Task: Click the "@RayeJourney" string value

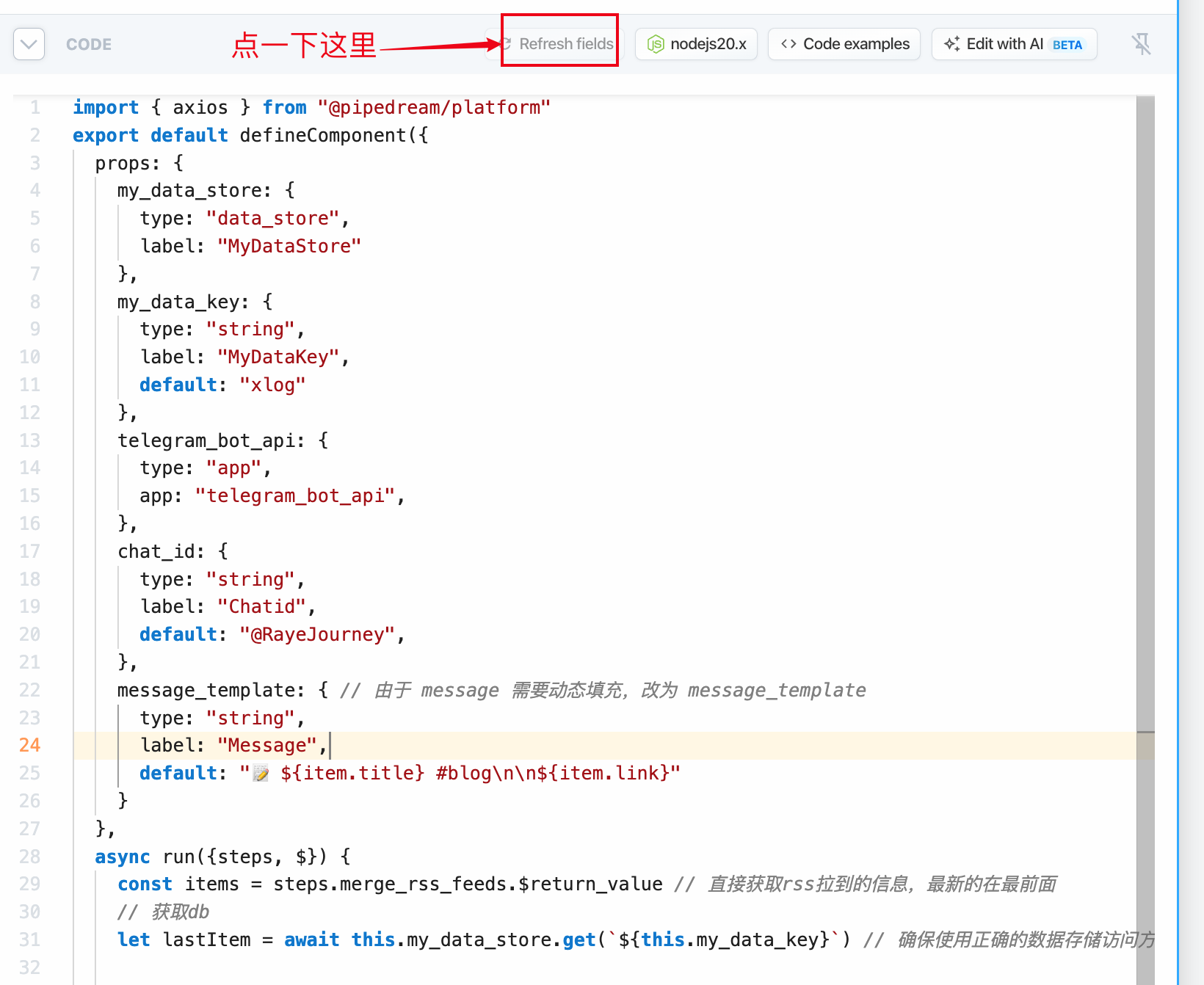Action: coord(317,634)
